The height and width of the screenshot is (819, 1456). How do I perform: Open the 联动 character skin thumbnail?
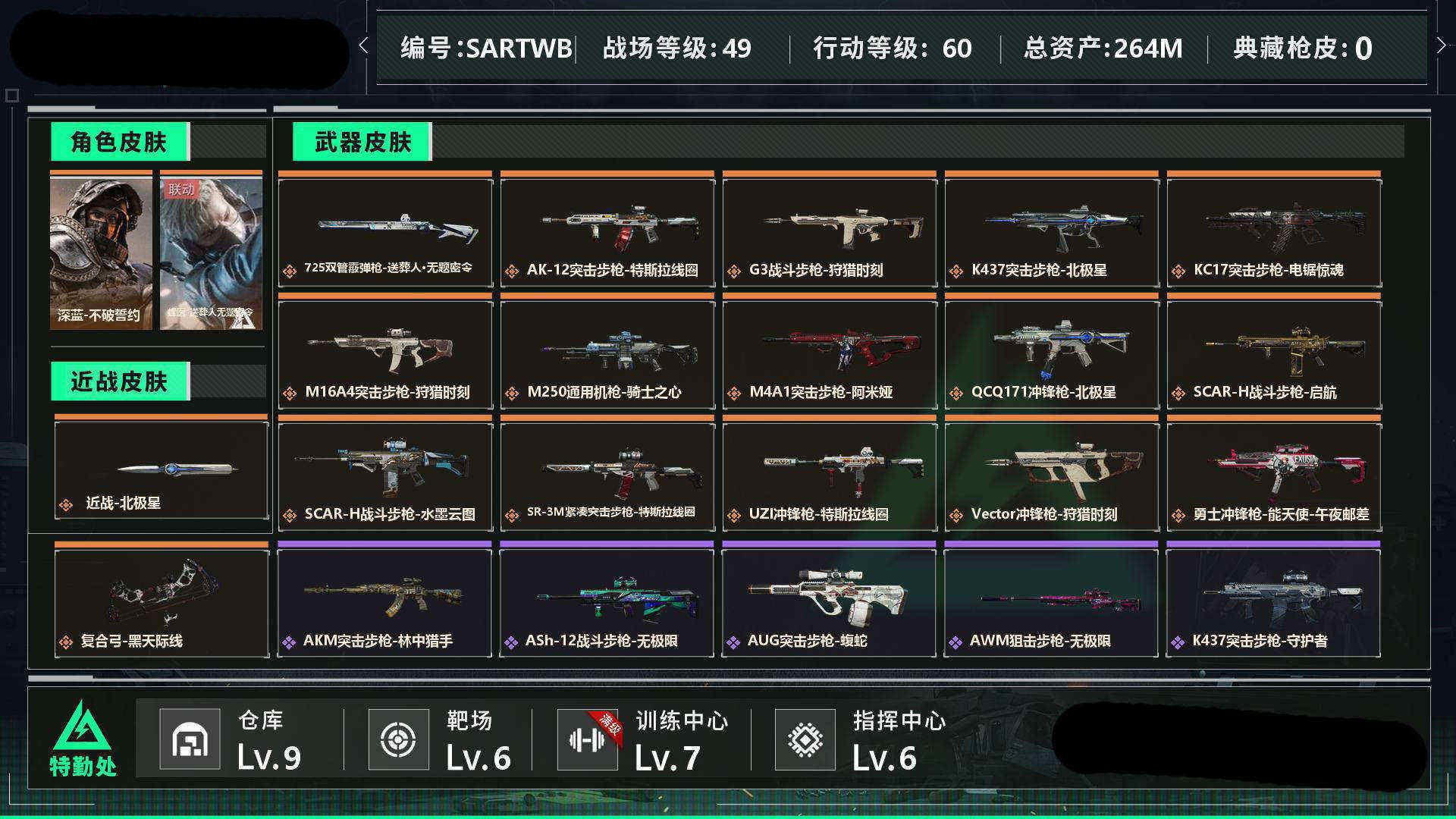coord(211,252)
